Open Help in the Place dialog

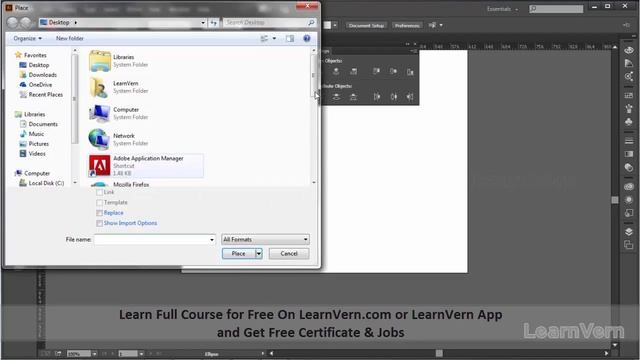(307, 38)
